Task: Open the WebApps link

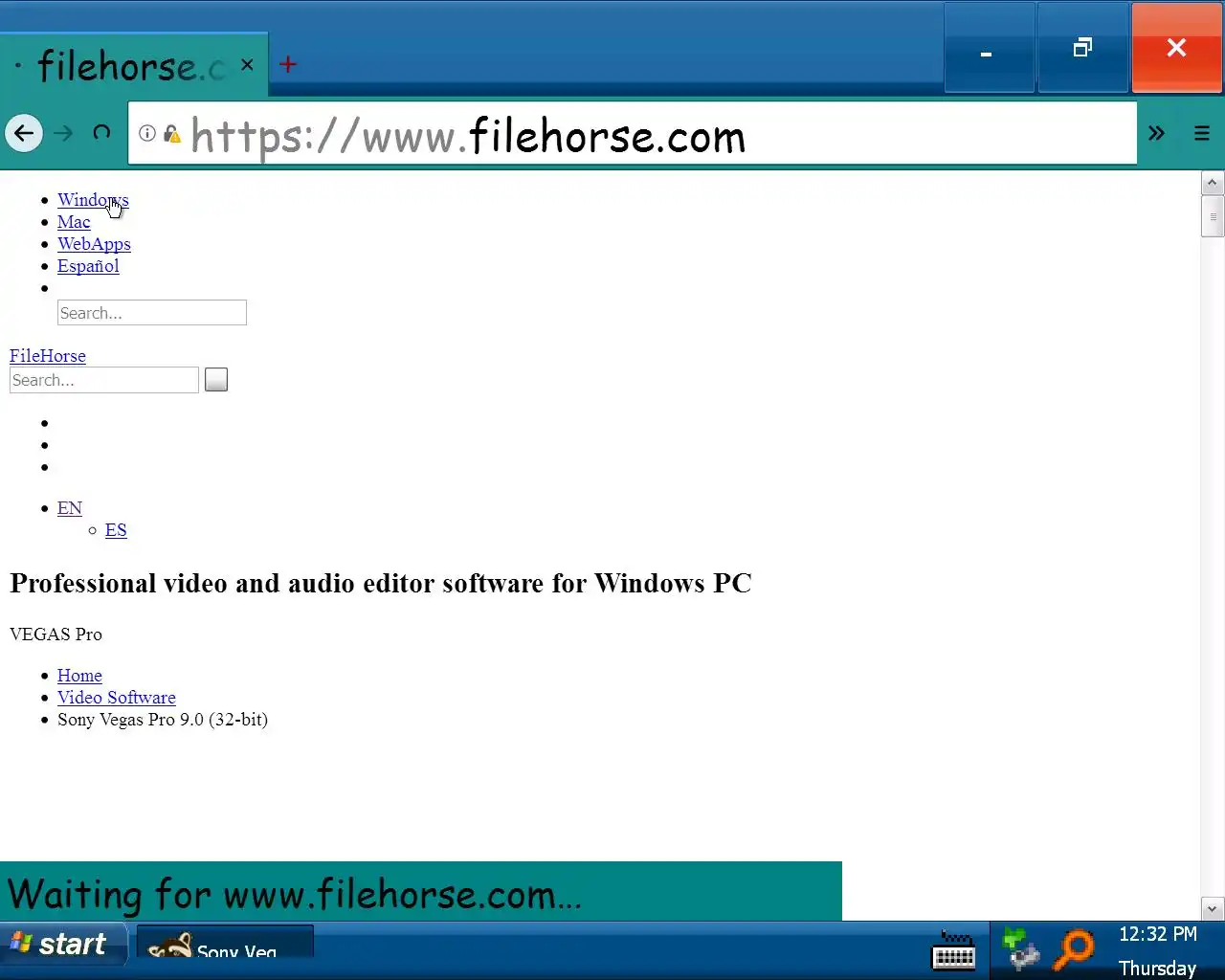Action: (x=94, y=243)
